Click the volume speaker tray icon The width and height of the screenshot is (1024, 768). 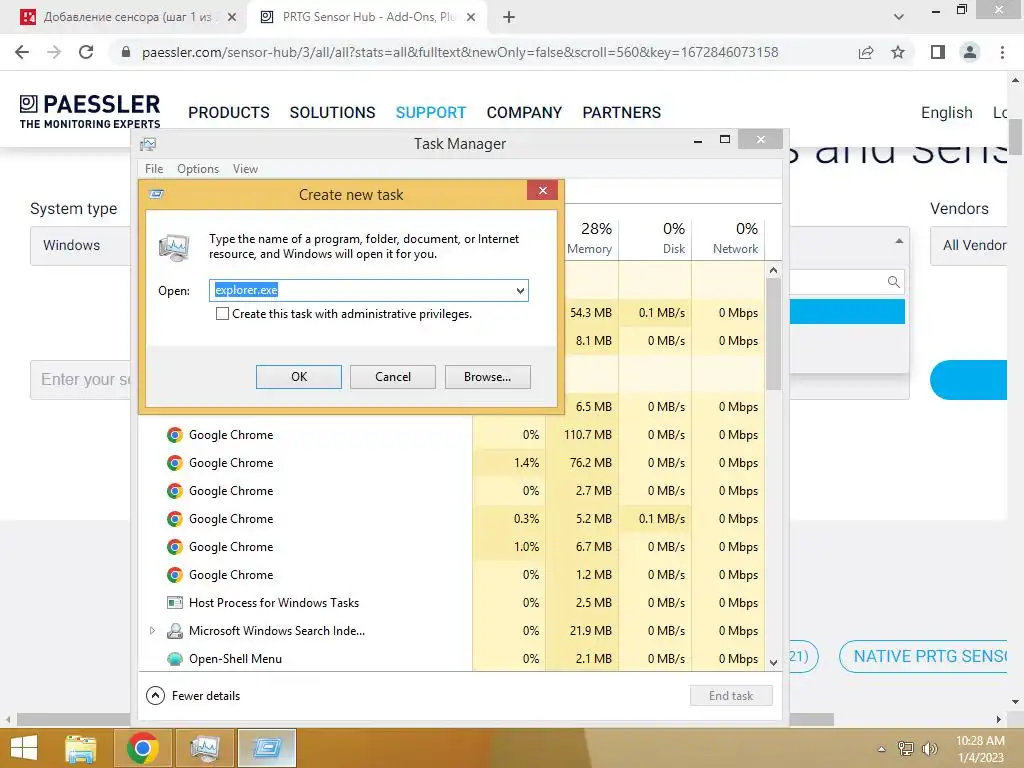(x=929, y=749)
